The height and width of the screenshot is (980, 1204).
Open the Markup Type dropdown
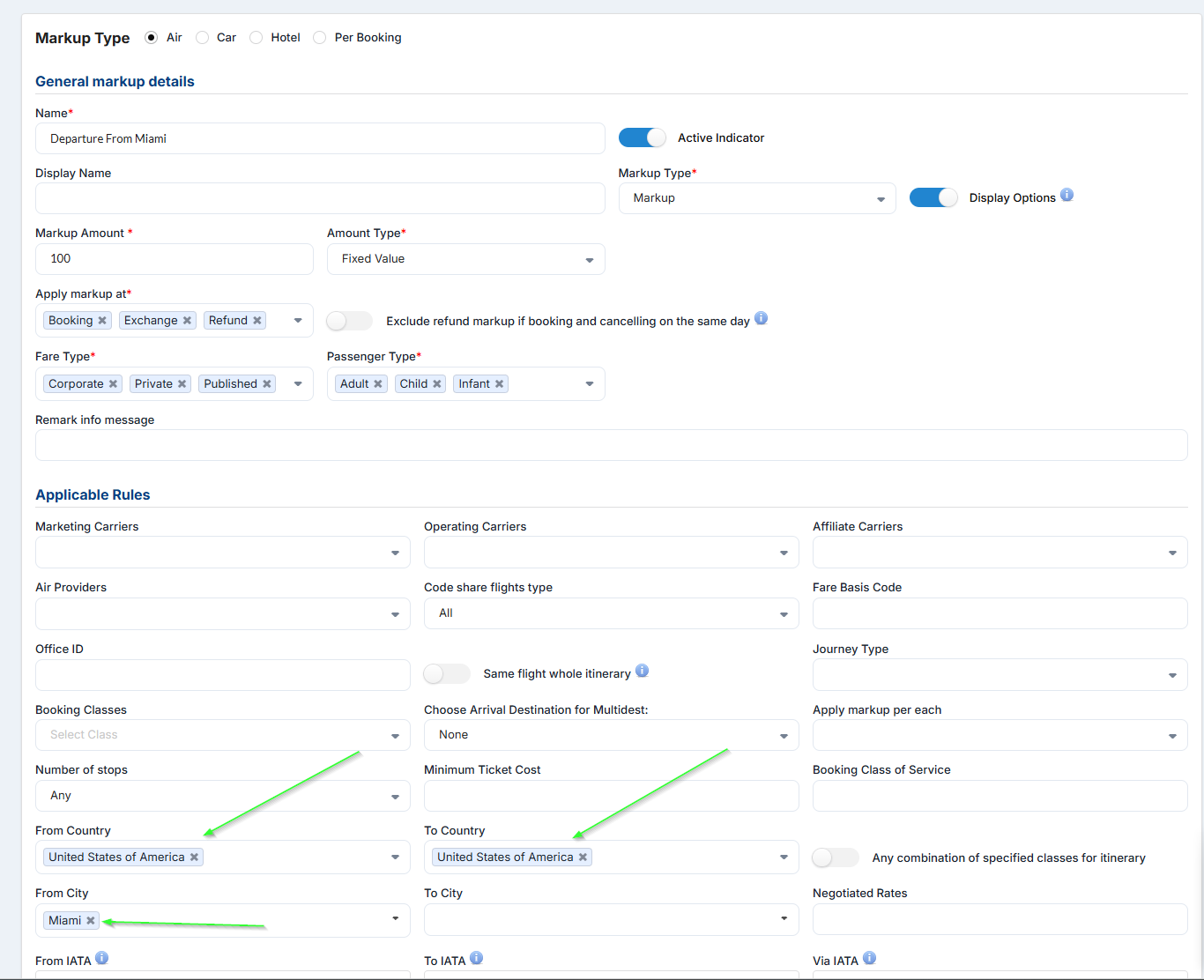click(x=757, y=198)
